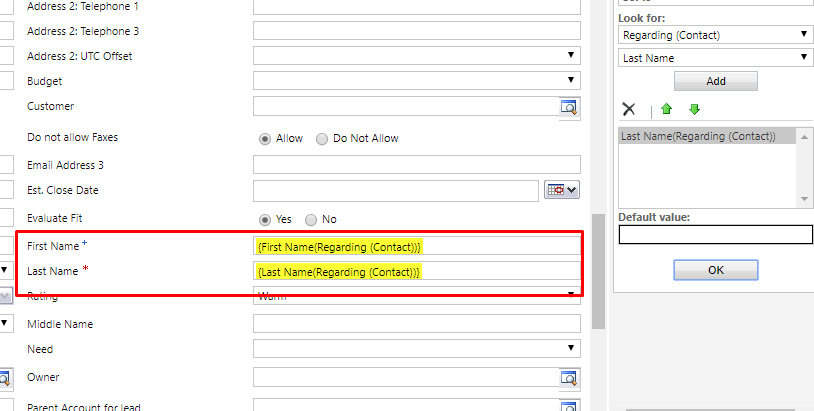Open the Owner field lookup icon
The height and width of the screenshot is (411, 814).
click(569, 377)
